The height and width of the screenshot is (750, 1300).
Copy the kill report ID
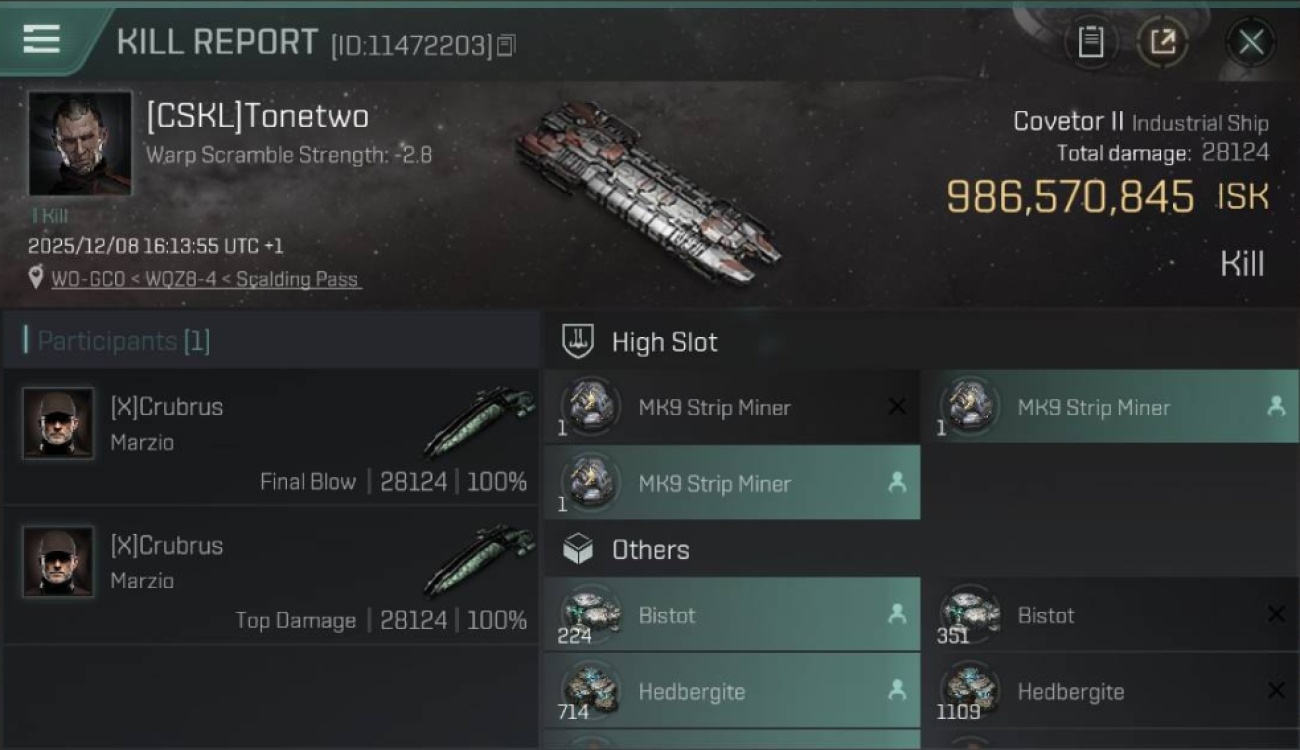tap(506, 45)
